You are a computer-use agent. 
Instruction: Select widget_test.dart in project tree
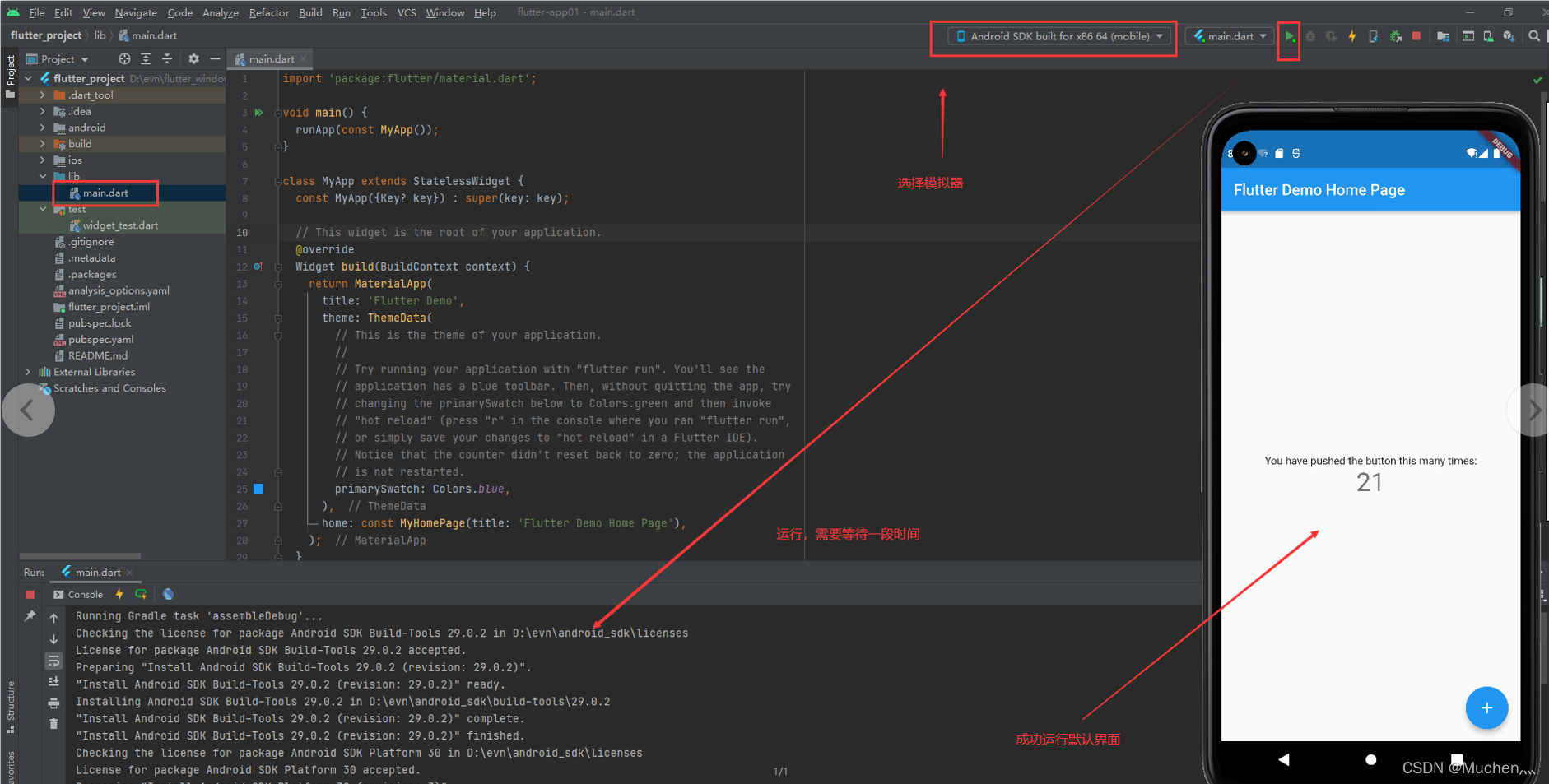pos(120,225)
